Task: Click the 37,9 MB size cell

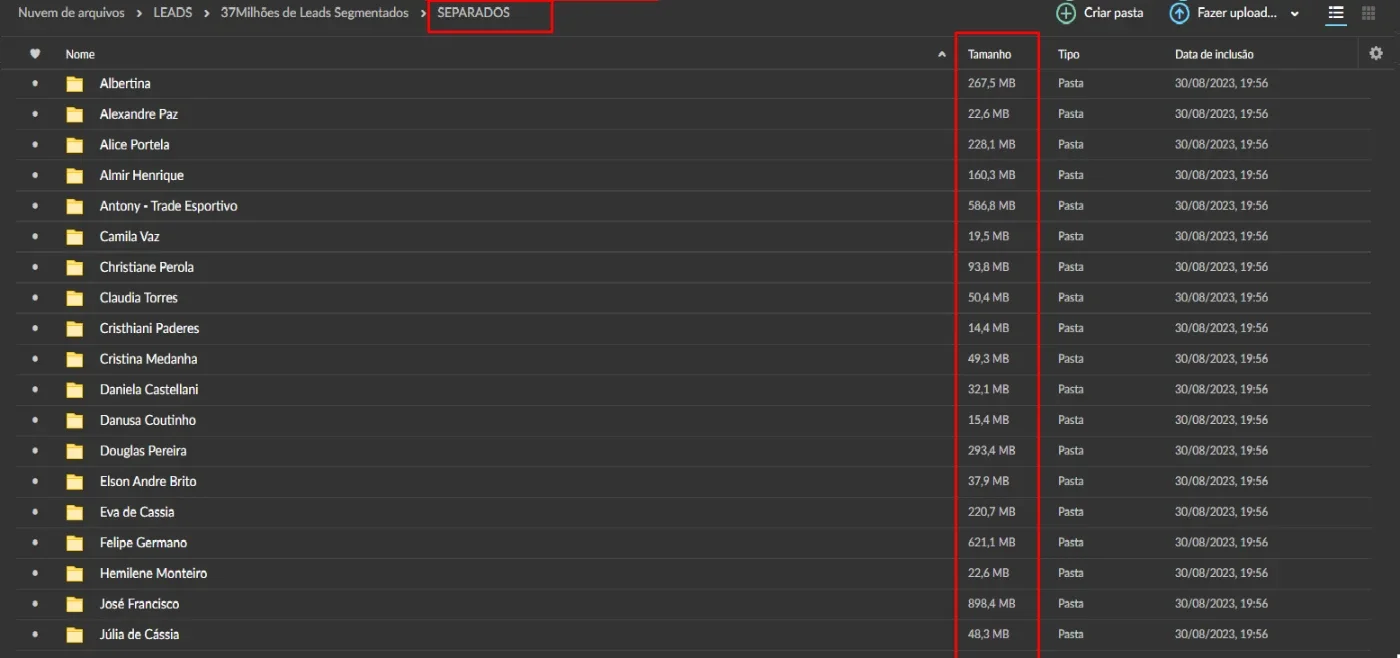Action: click(989, 481)
